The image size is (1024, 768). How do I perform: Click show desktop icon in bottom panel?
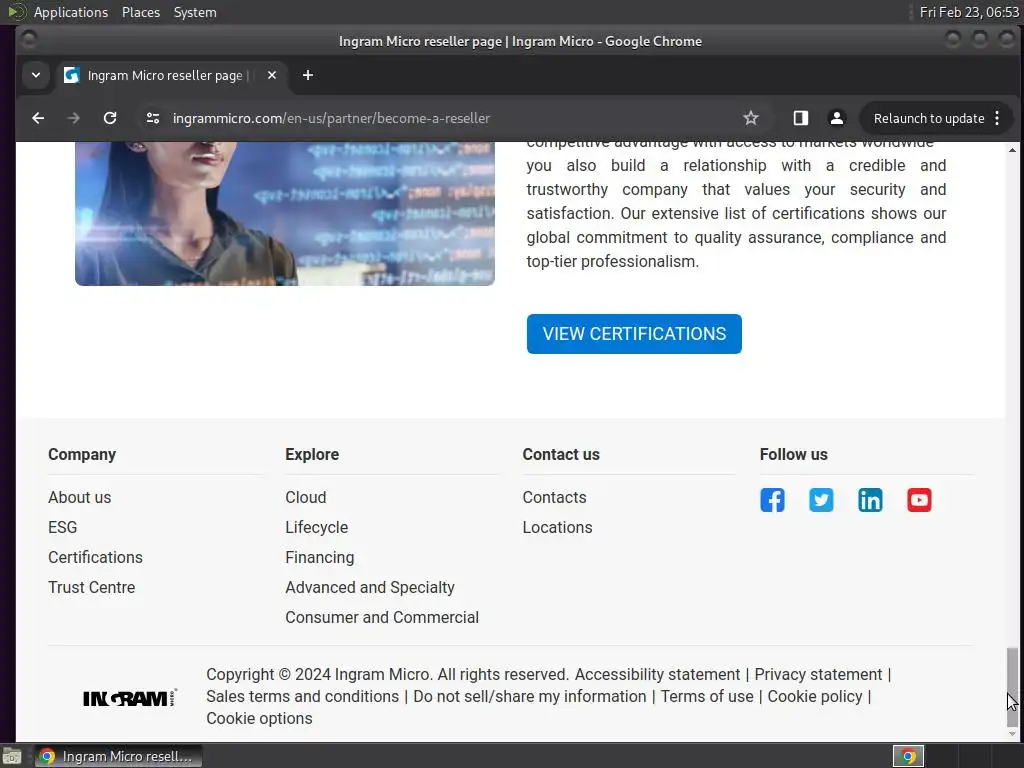point(11,756)
